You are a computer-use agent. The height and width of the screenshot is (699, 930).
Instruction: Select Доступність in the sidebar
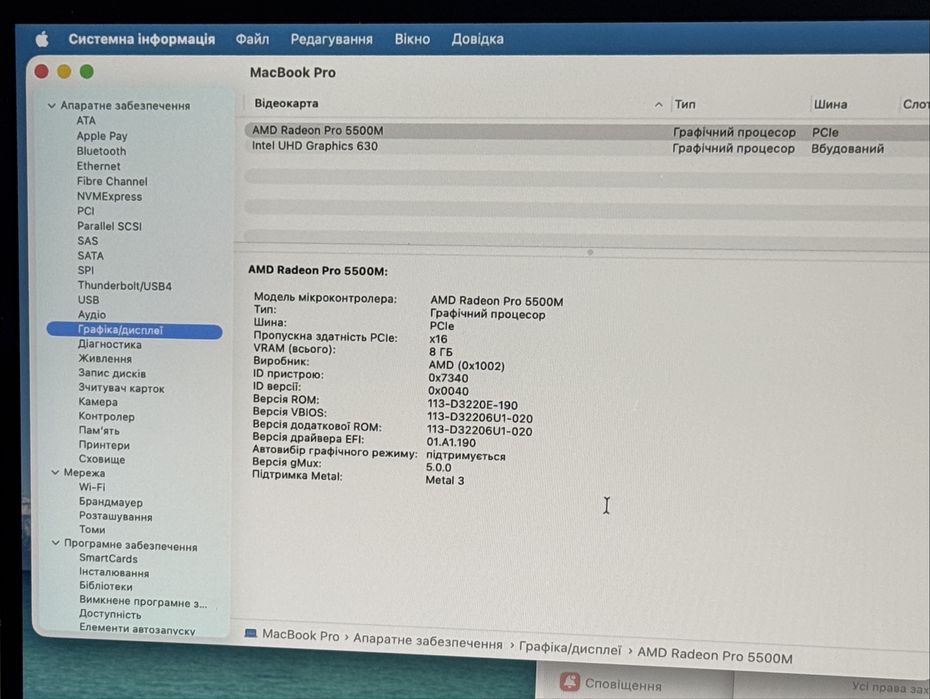(x=110, y=615)
